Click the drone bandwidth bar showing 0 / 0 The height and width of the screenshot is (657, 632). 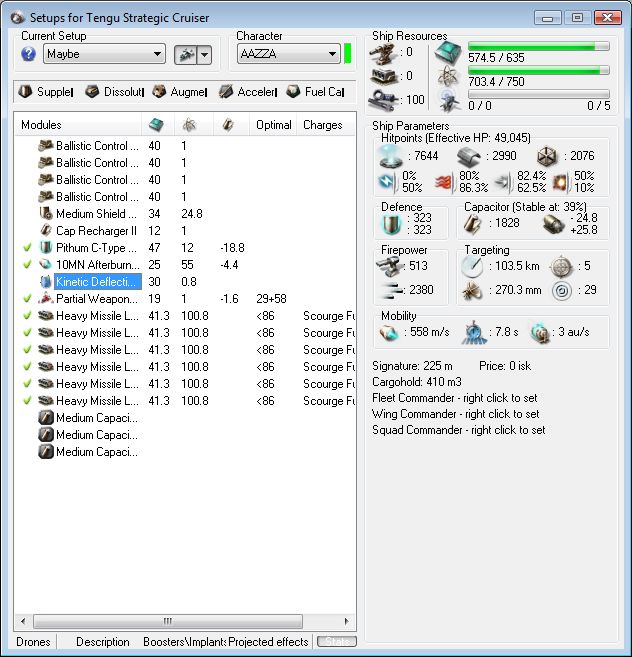[x=539, y=94]
